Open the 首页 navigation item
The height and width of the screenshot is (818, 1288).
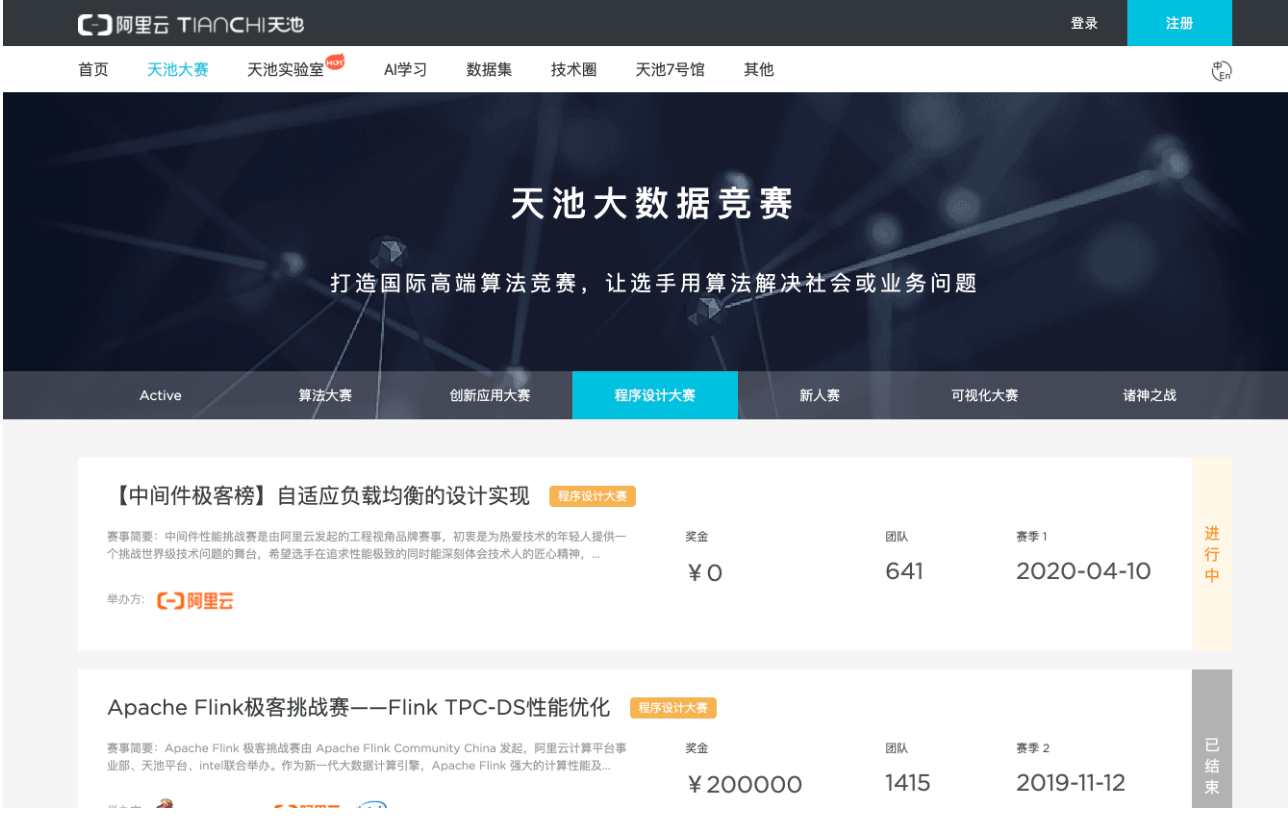point(93,70)
